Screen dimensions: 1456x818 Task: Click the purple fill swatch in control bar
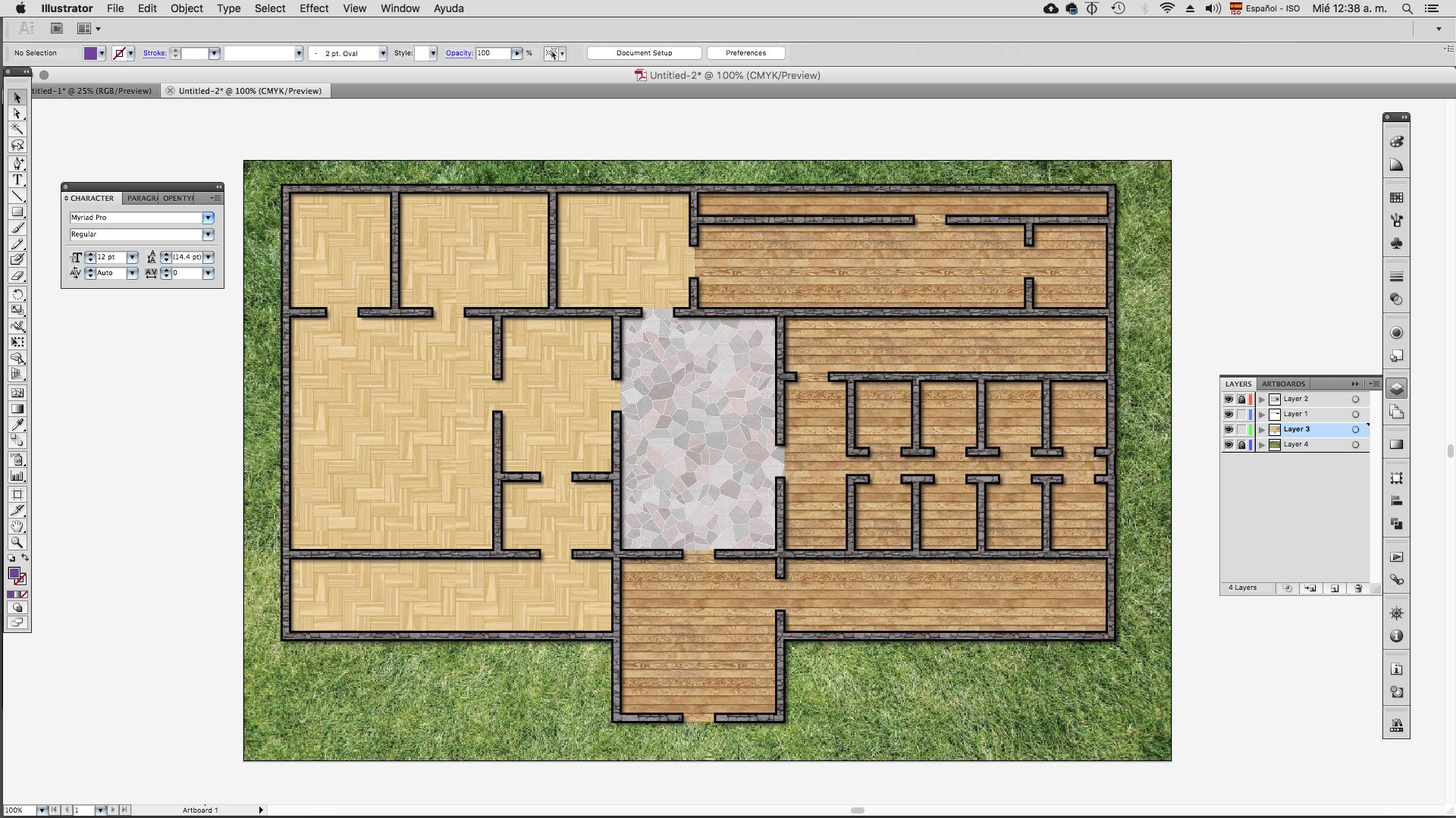pyautogui.click(x=90, y=53)
